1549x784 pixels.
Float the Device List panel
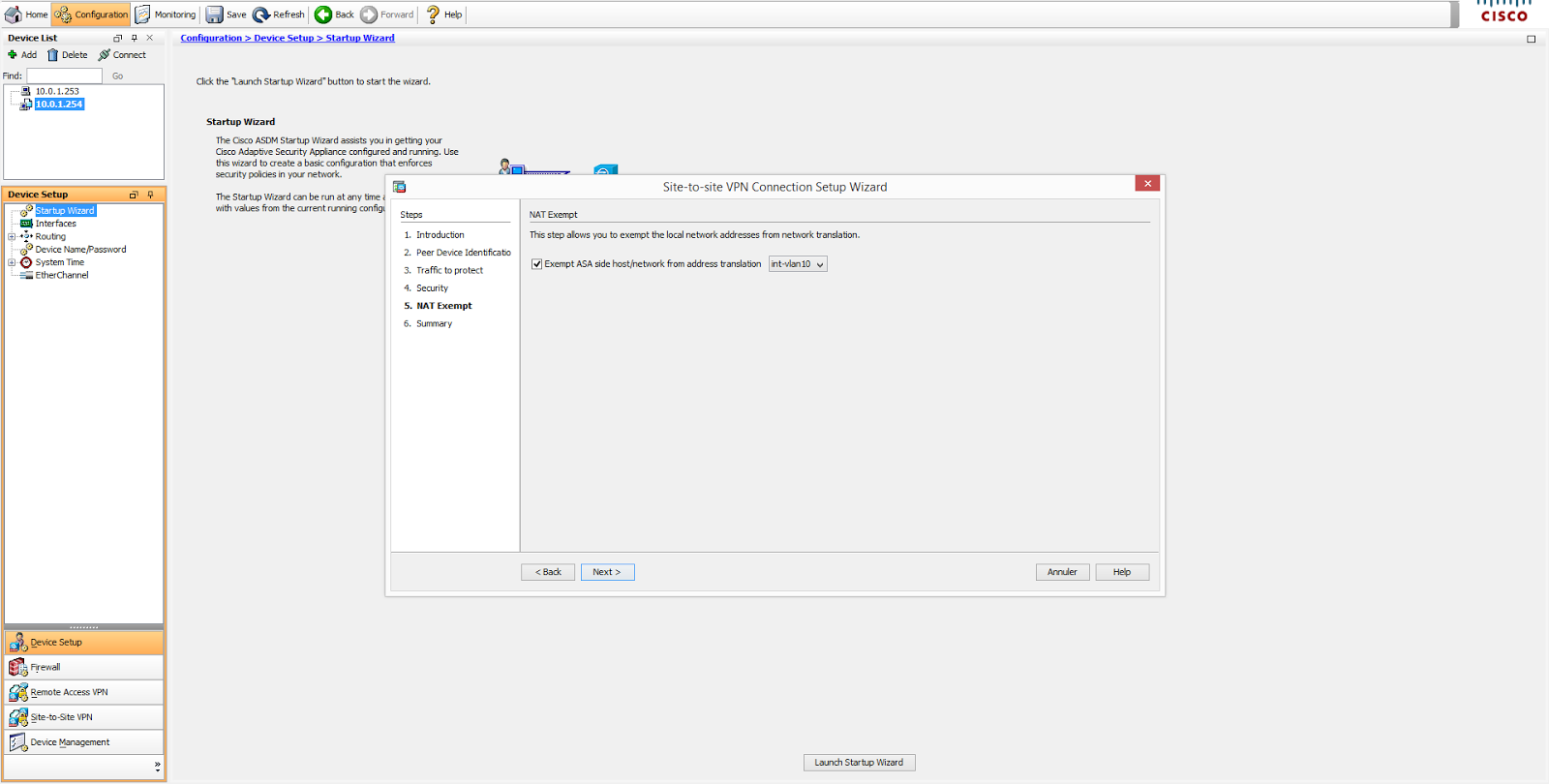coord(118,38)
